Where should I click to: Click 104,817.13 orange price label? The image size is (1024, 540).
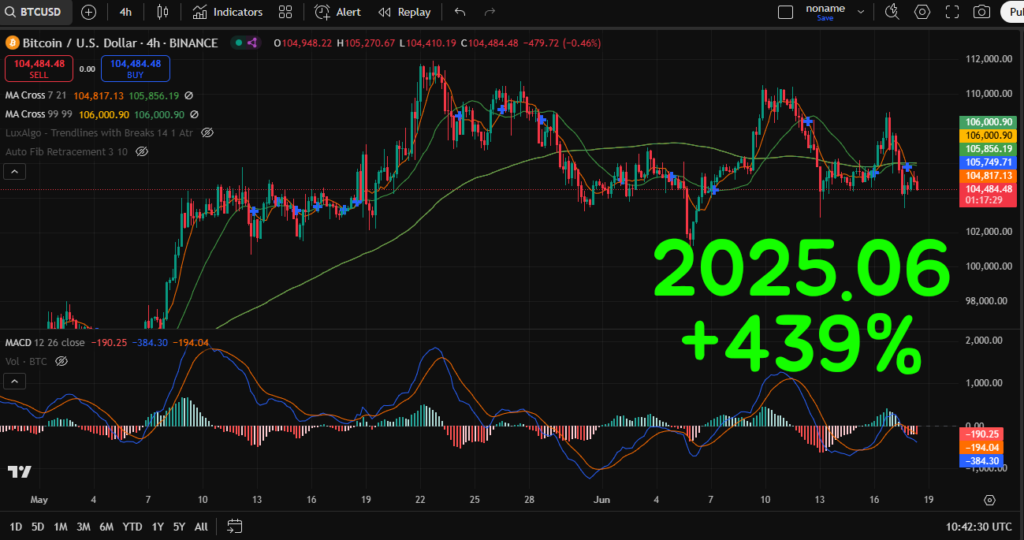pyautogui.click(x=987, y=176)
